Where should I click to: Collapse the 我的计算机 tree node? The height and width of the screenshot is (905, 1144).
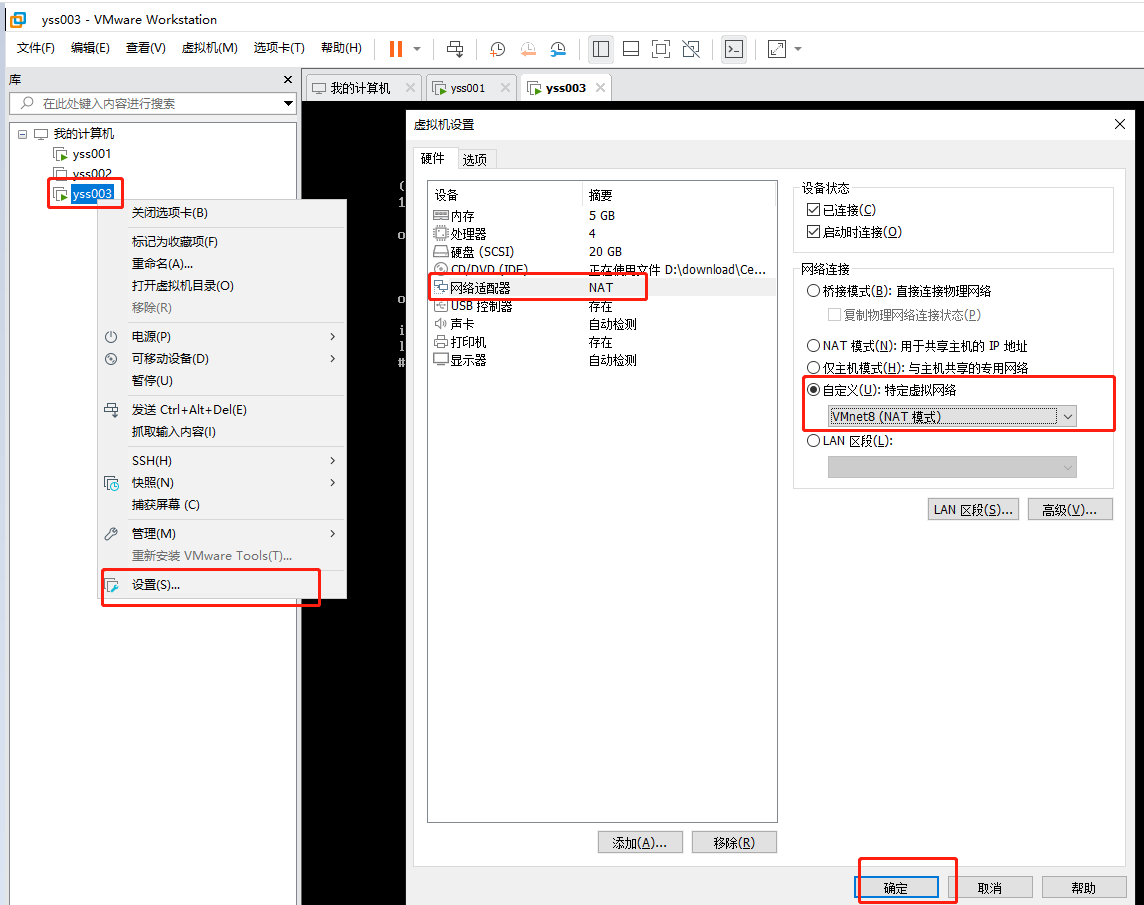coord(23,134)
